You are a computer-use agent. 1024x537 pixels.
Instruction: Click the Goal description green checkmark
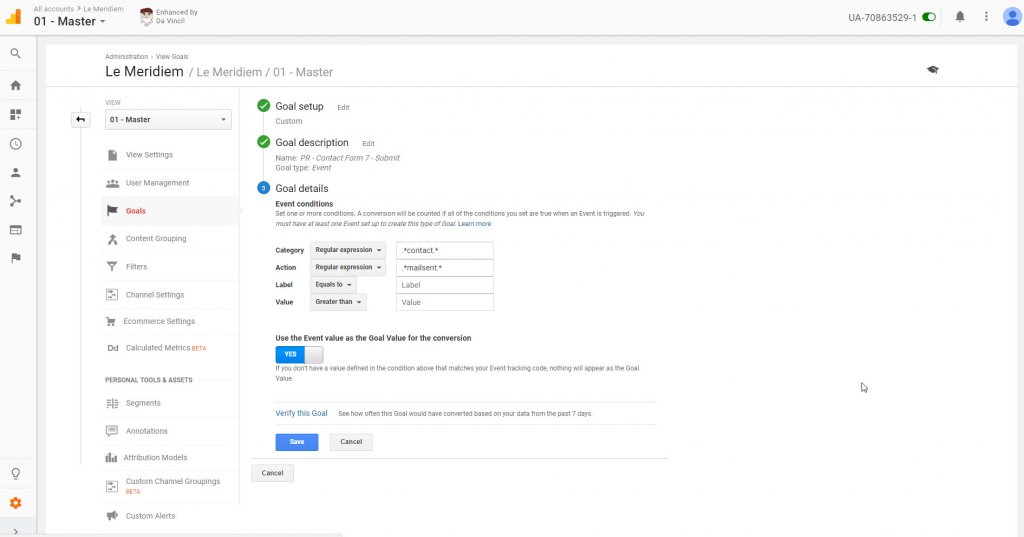pyautogui.click(x=263, y=142)
